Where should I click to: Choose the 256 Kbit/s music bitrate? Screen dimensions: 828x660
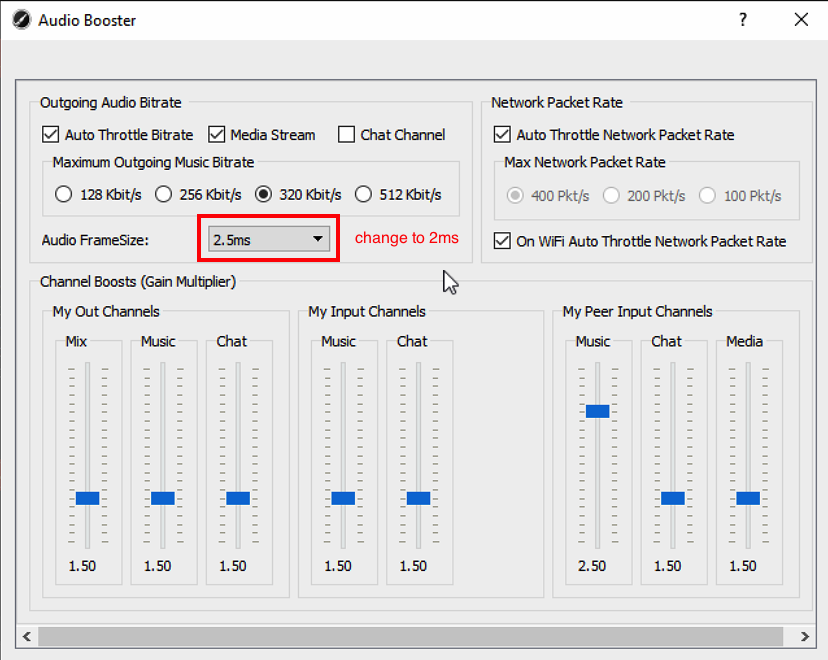[x=163, y=195]
